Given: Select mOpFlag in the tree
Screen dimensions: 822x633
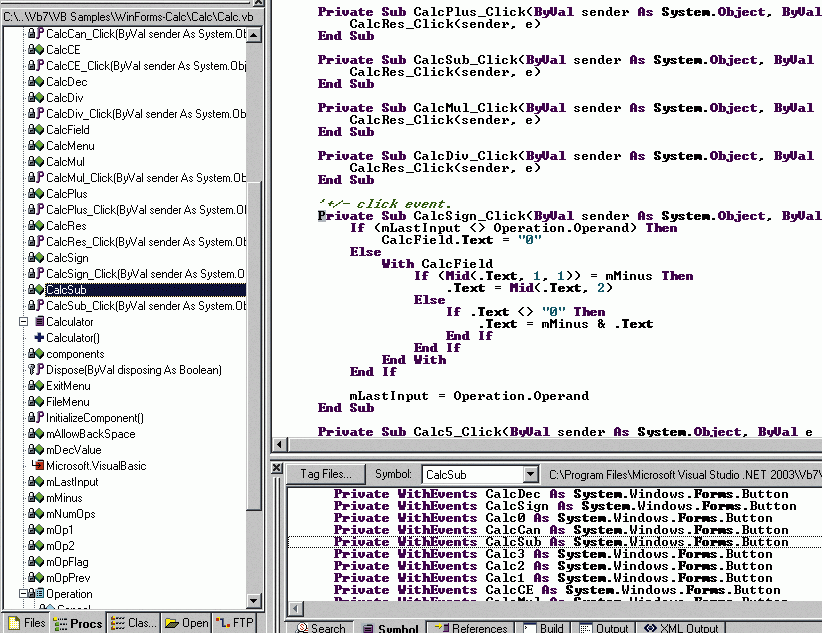Looking at the screenshot, I should pos(67,562).
